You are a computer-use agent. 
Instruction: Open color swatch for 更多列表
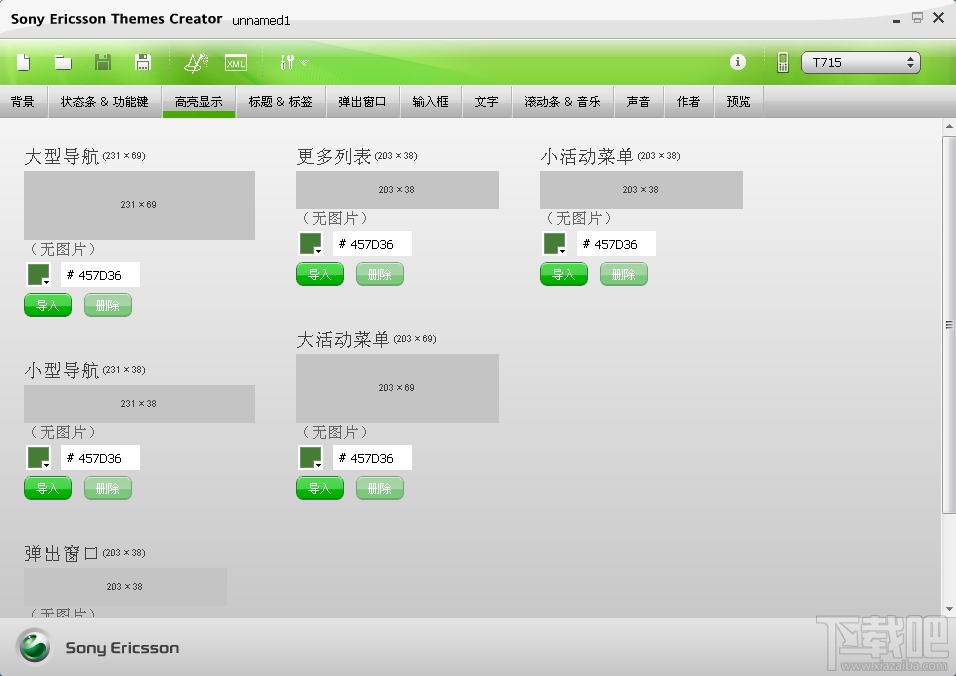tap(311, 243)
